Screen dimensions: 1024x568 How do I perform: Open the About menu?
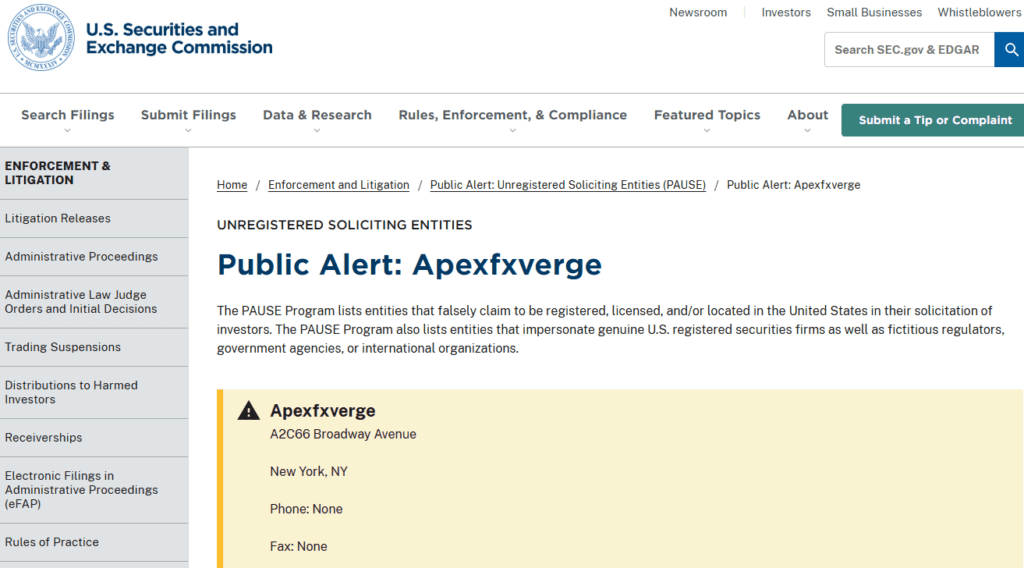807,115
